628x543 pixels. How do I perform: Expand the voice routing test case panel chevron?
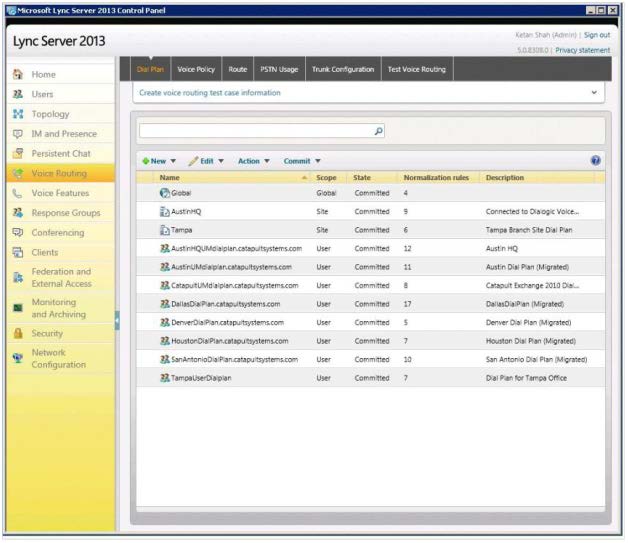tap(594, 93)
